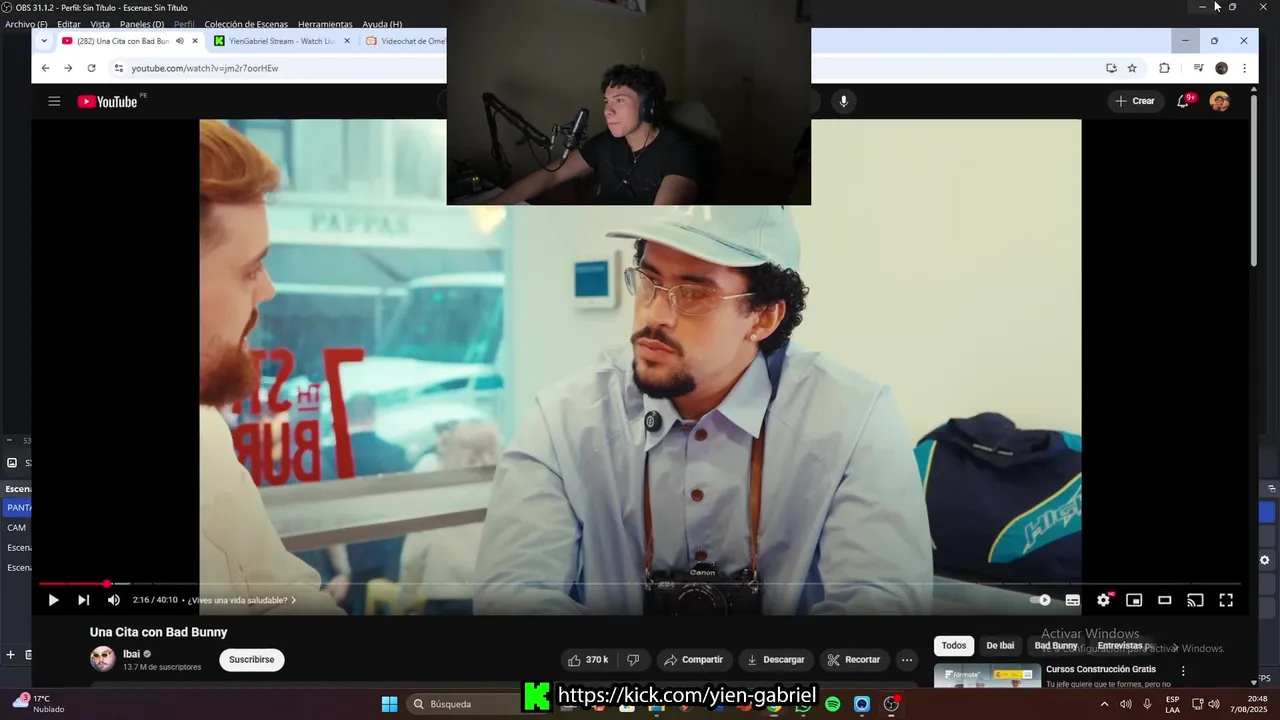Open Windows Start menu
This screenshot has height=720, width=1280.
click(389, 704)
